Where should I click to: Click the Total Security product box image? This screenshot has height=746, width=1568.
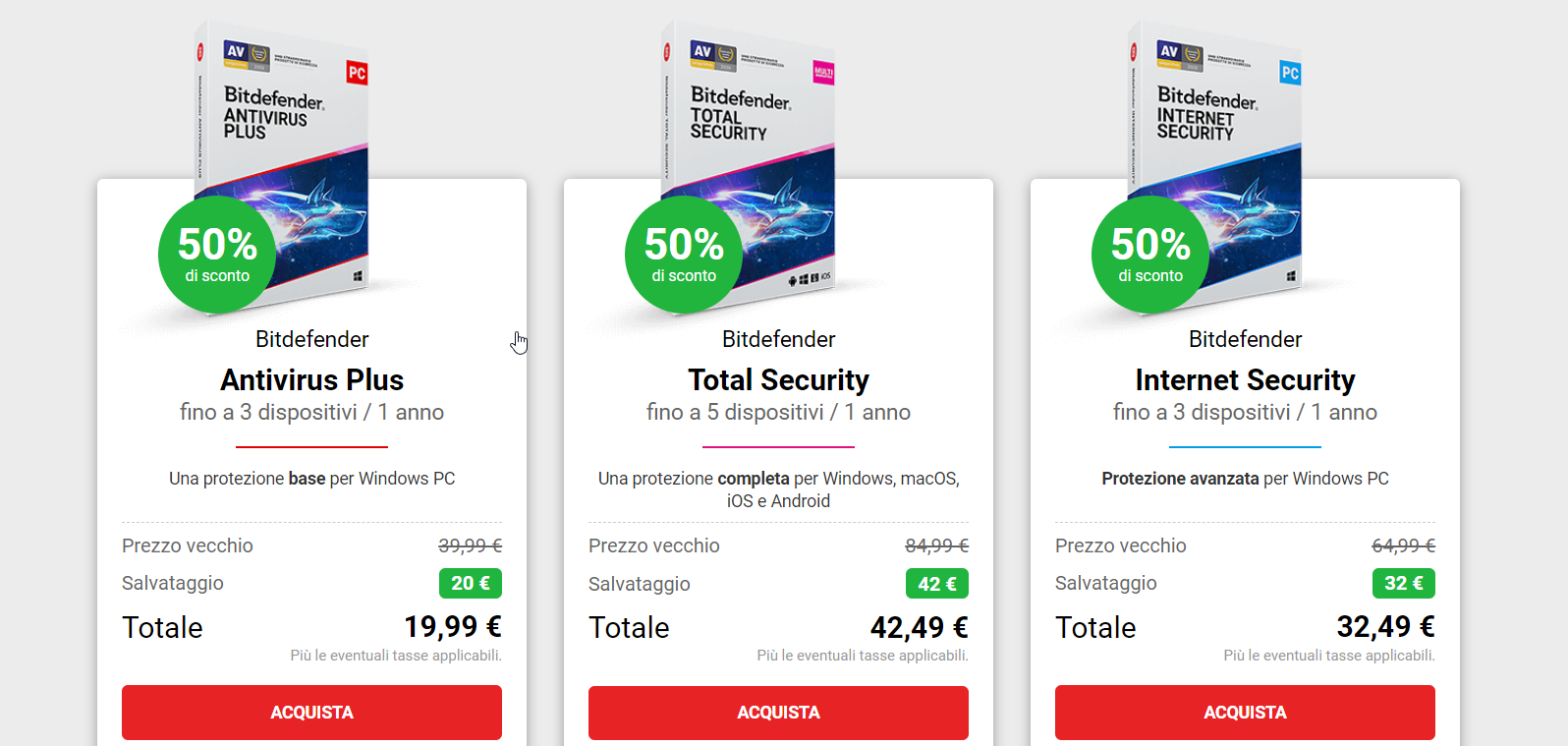coord(761,147)
